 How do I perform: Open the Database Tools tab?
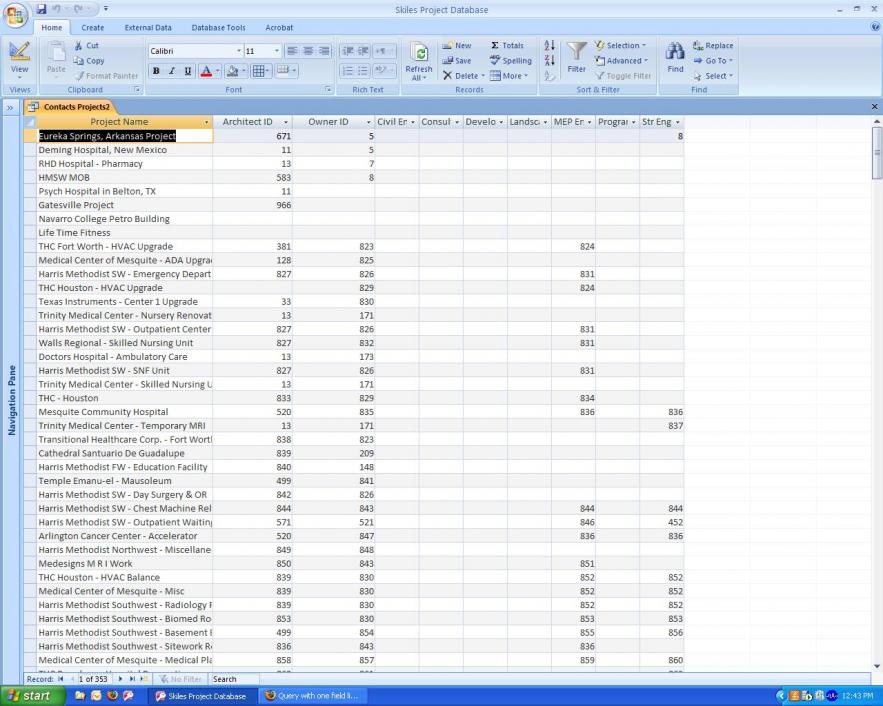coord(218,28)
